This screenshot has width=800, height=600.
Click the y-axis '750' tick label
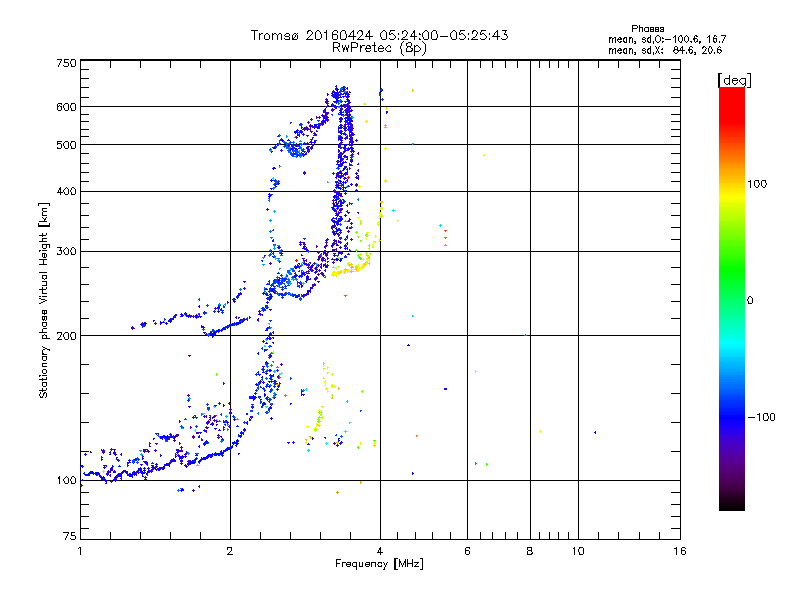[67, 63]
